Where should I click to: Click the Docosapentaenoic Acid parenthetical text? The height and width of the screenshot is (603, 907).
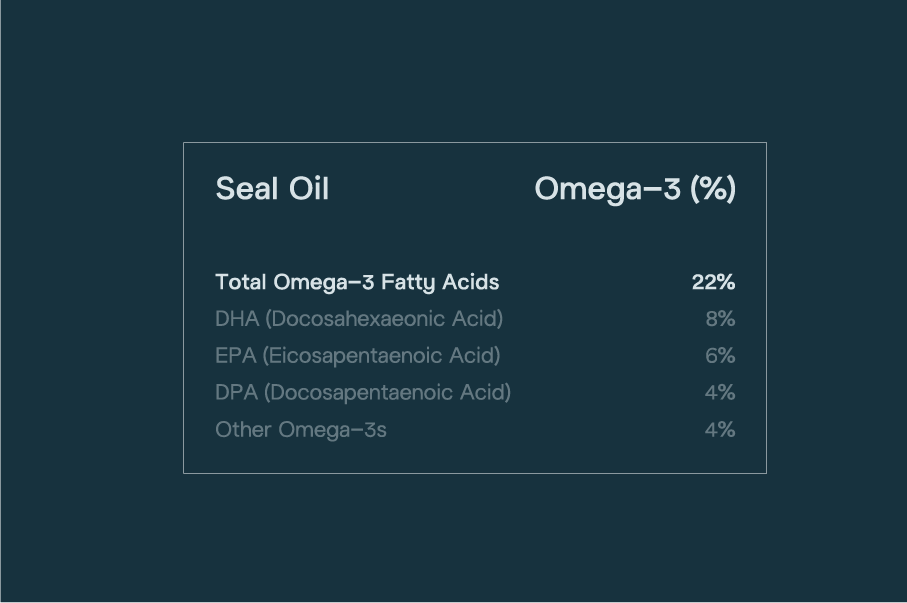387,392
